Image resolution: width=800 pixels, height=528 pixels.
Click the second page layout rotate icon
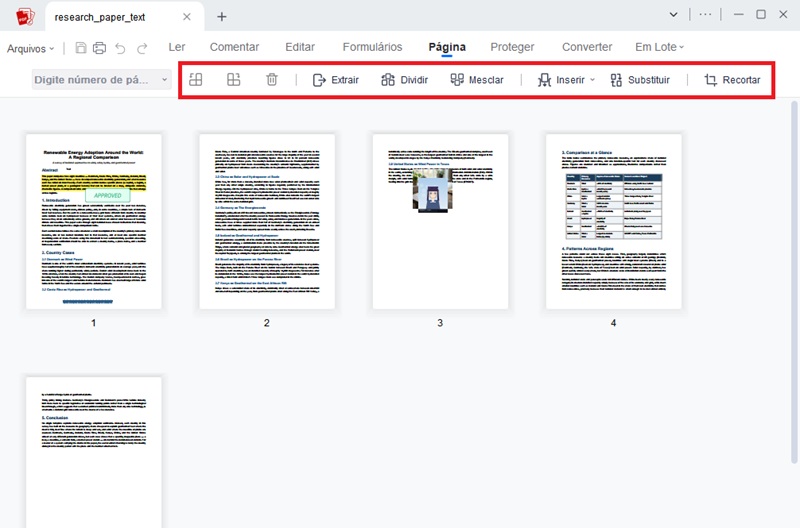click(234, 80)
